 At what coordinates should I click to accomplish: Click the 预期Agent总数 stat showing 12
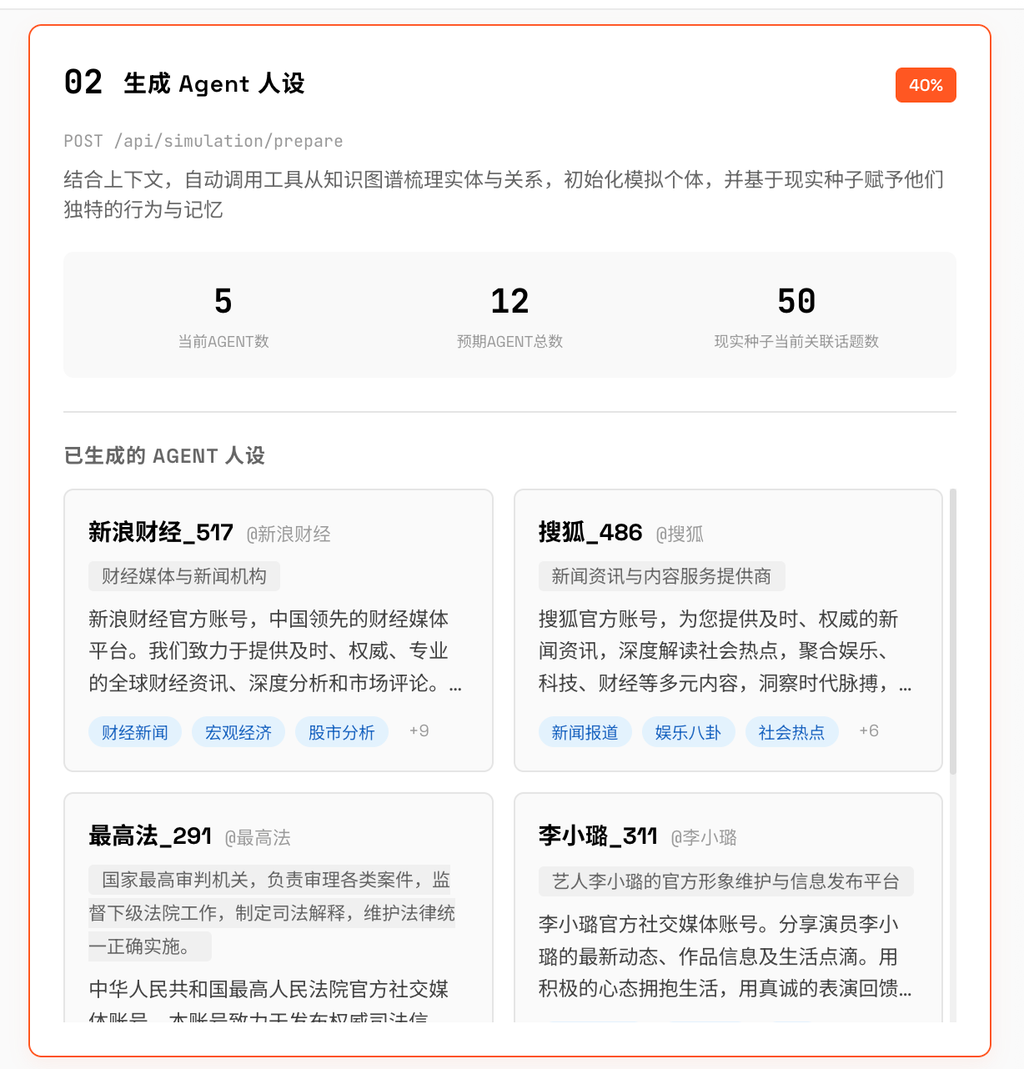click(510, 314)
